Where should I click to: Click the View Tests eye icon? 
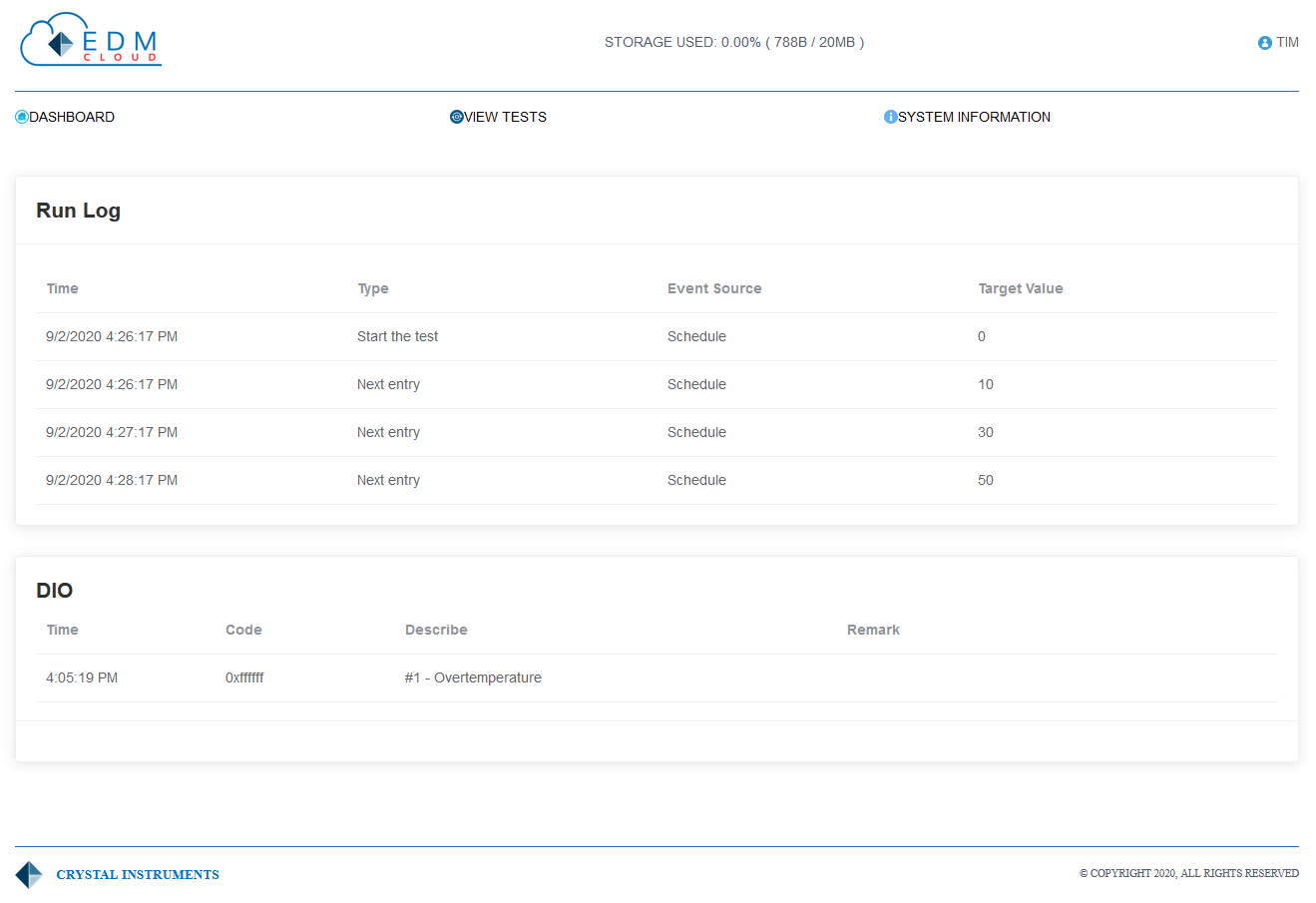click(x=457, y=117)
